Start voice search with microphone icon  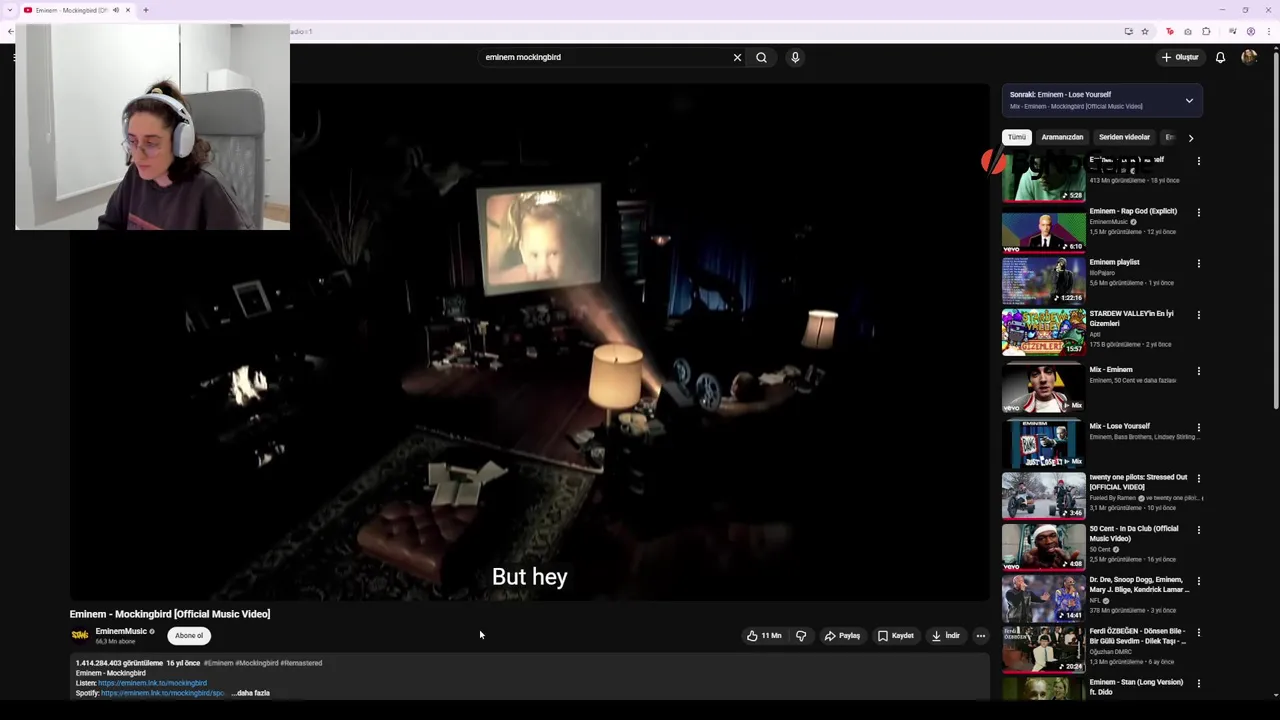(x=795, y=57)
